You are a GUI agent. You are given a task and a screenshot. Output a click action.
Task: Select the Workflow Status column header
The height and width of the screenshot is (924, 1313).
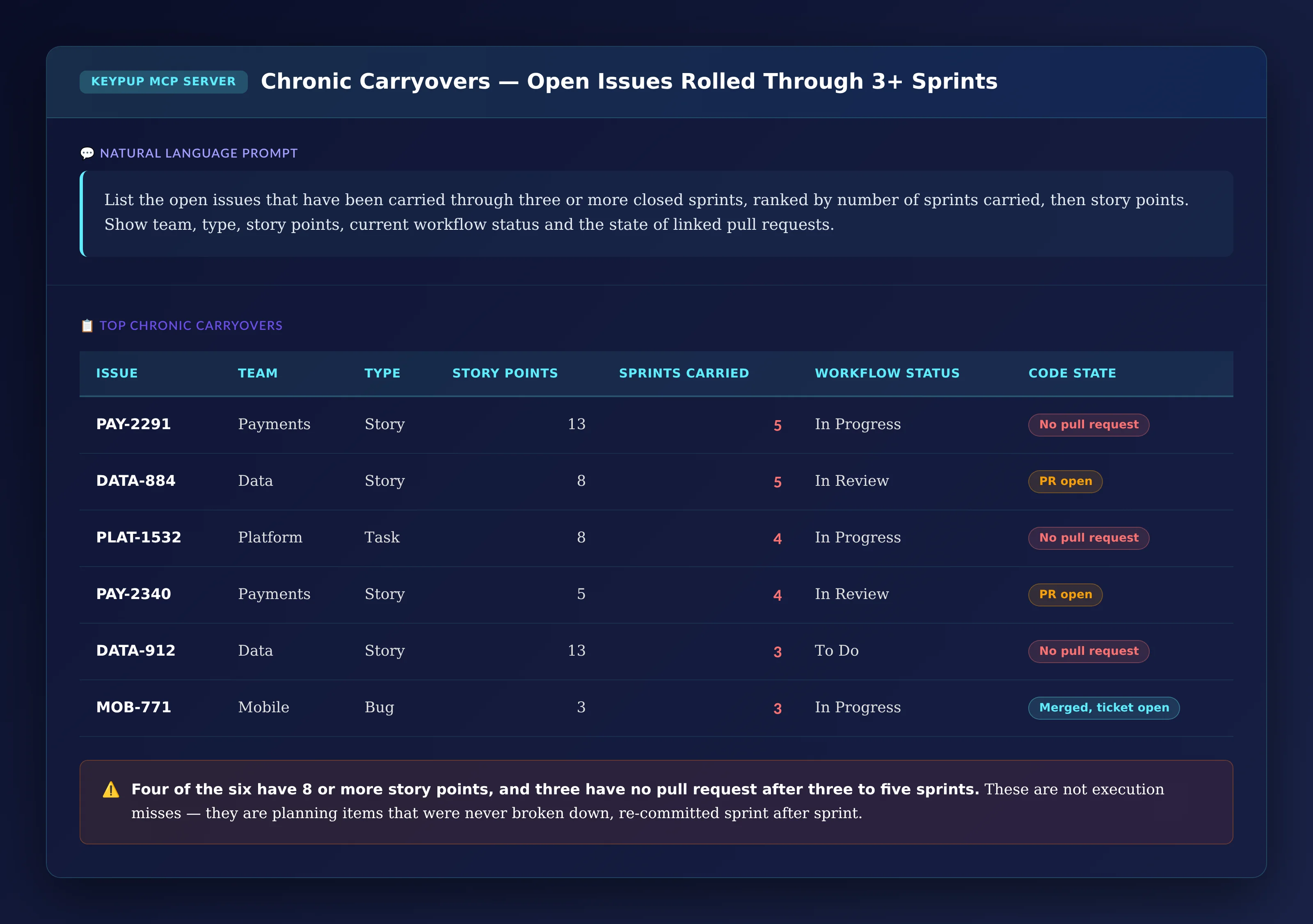(887, 373)
